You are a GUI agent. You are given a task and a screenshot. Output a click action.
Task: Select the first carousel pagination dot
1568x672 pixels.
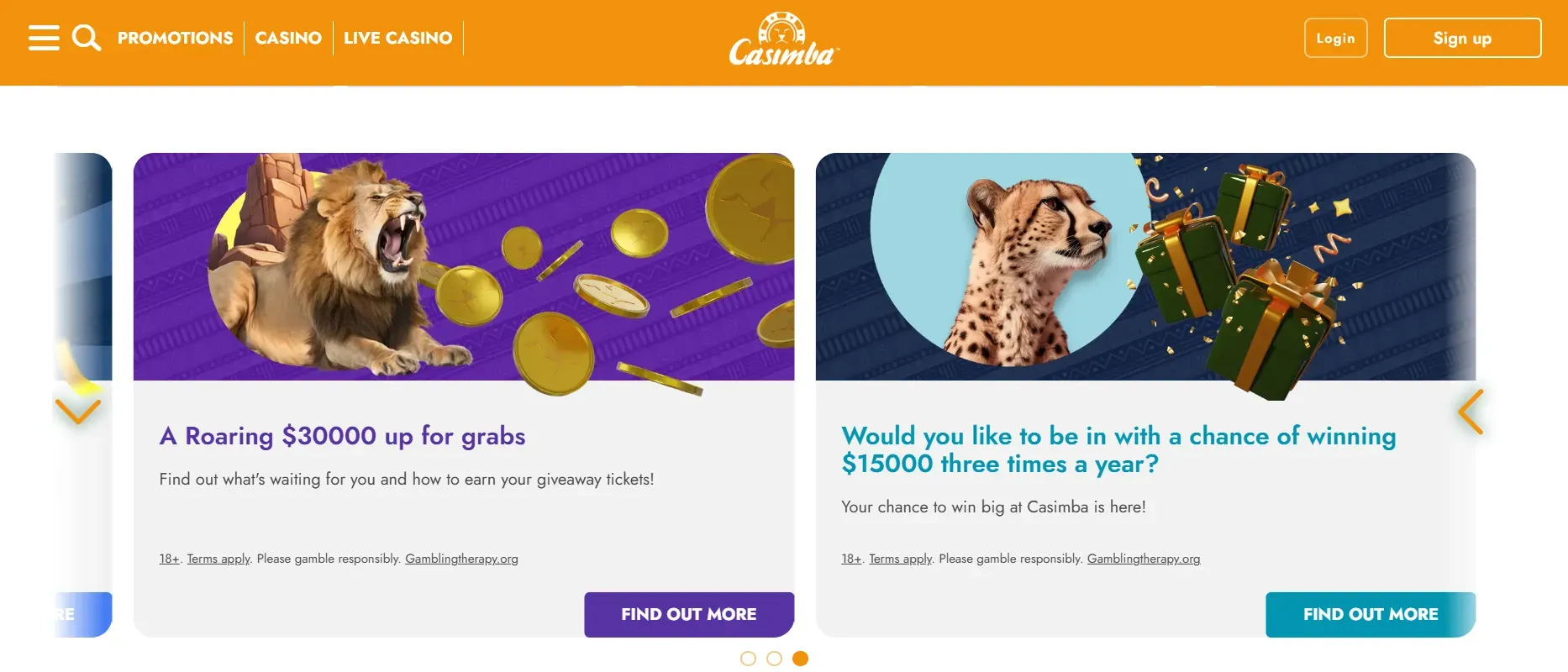[x=748, y=659]
